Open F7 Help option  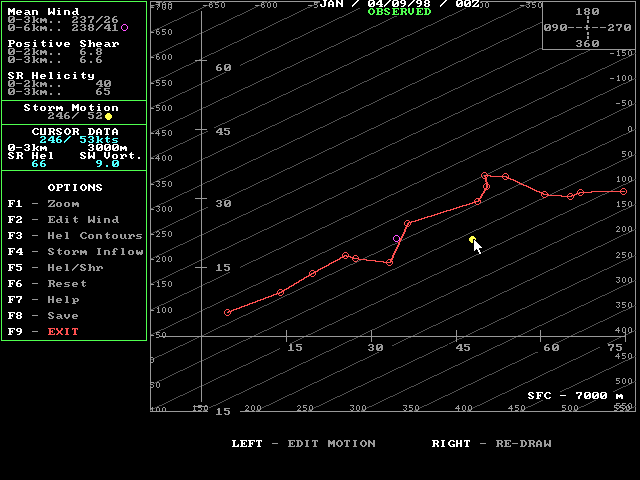(x=43, y=300)
